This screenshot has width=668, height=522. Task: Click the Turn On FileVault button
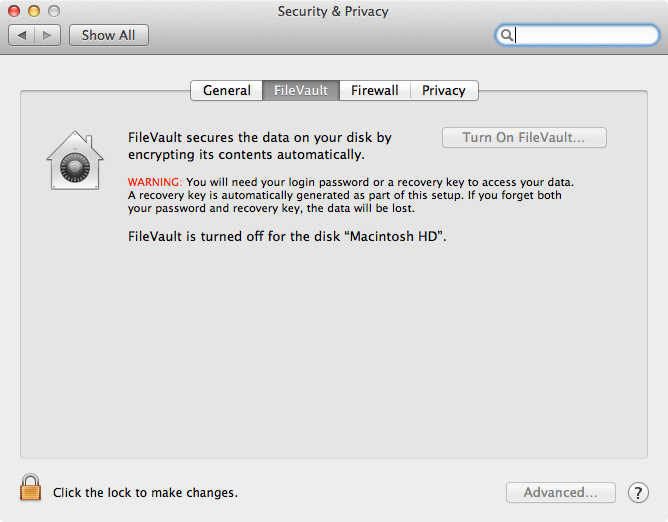click(524, 138)
